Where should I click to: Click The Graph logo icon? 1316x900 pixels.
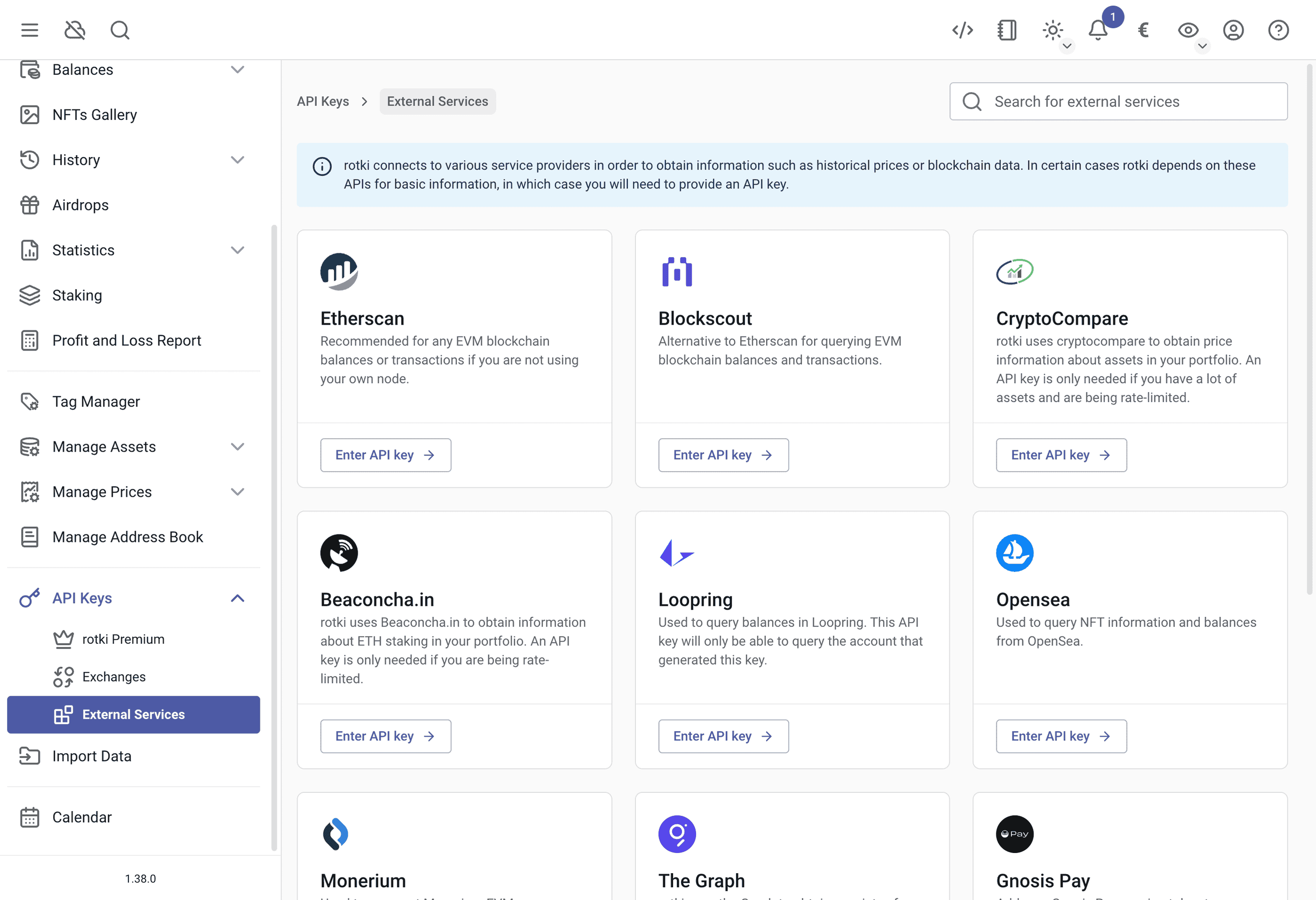(677, 834)
